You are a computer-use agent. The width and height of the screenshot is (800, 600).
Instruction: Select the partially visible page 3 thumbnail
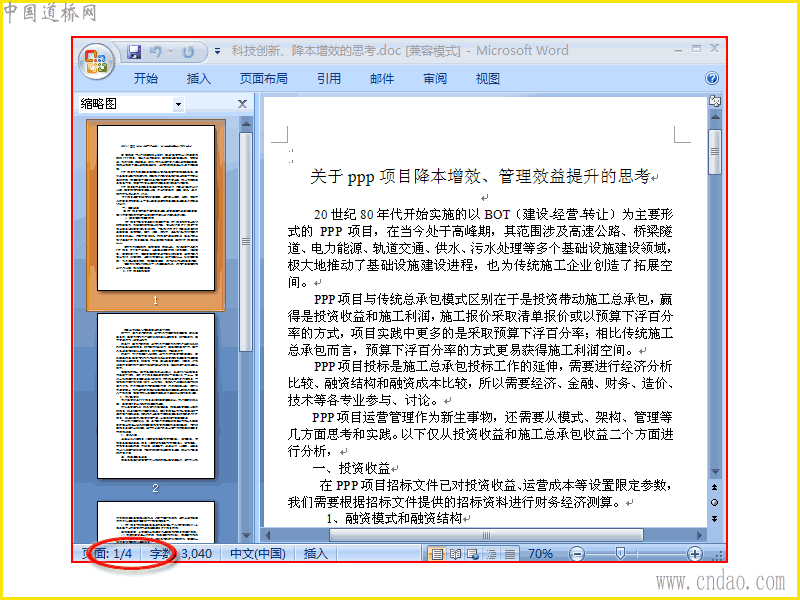(156, 521)
